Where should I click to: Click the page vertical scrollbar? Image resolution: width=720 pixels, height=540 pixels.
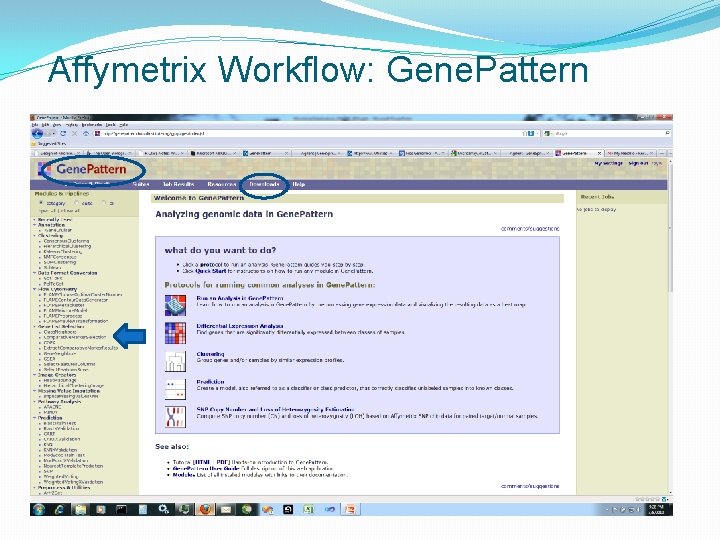670,230
